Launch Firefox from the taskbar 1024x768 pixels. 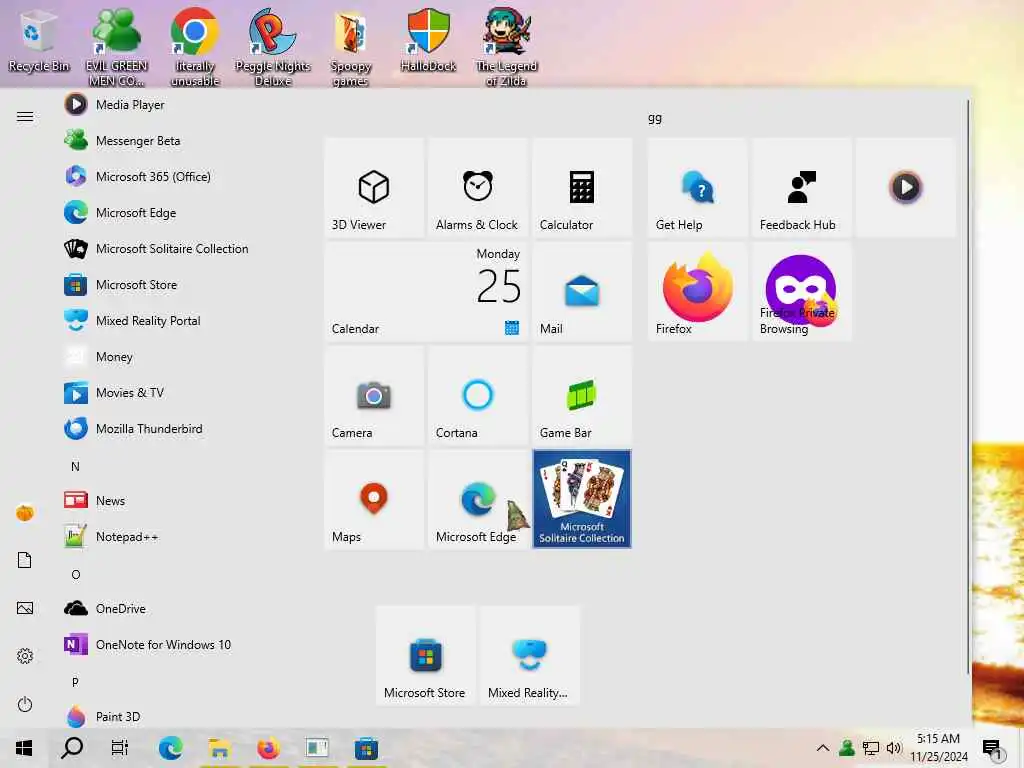268,748
